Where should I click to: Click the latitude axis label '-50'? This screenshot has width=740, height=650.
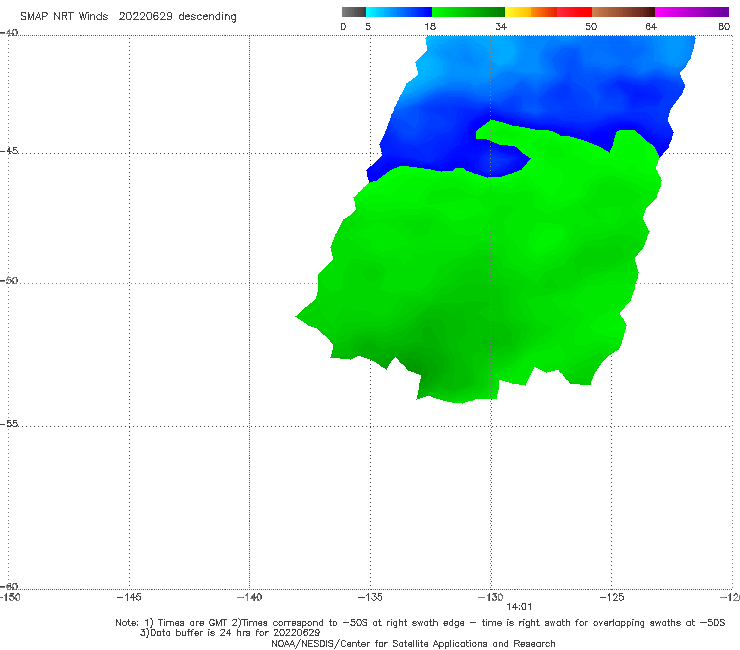pos(9,280)
